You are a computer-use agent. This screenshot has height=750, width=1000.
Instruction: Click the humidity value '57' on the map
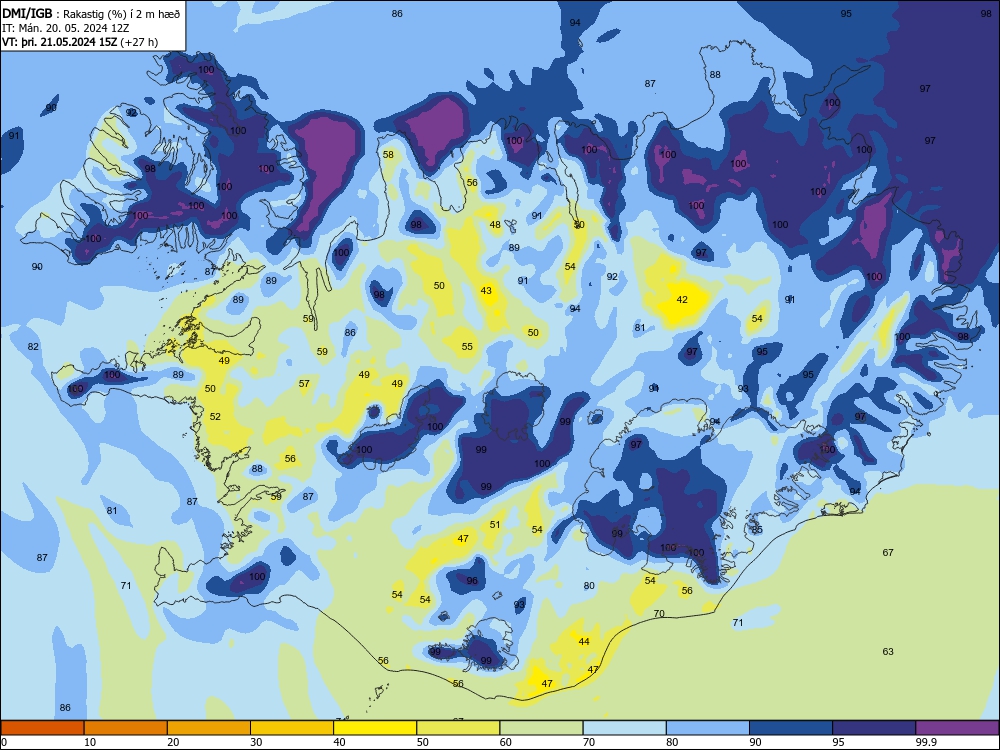pos(304,383)
